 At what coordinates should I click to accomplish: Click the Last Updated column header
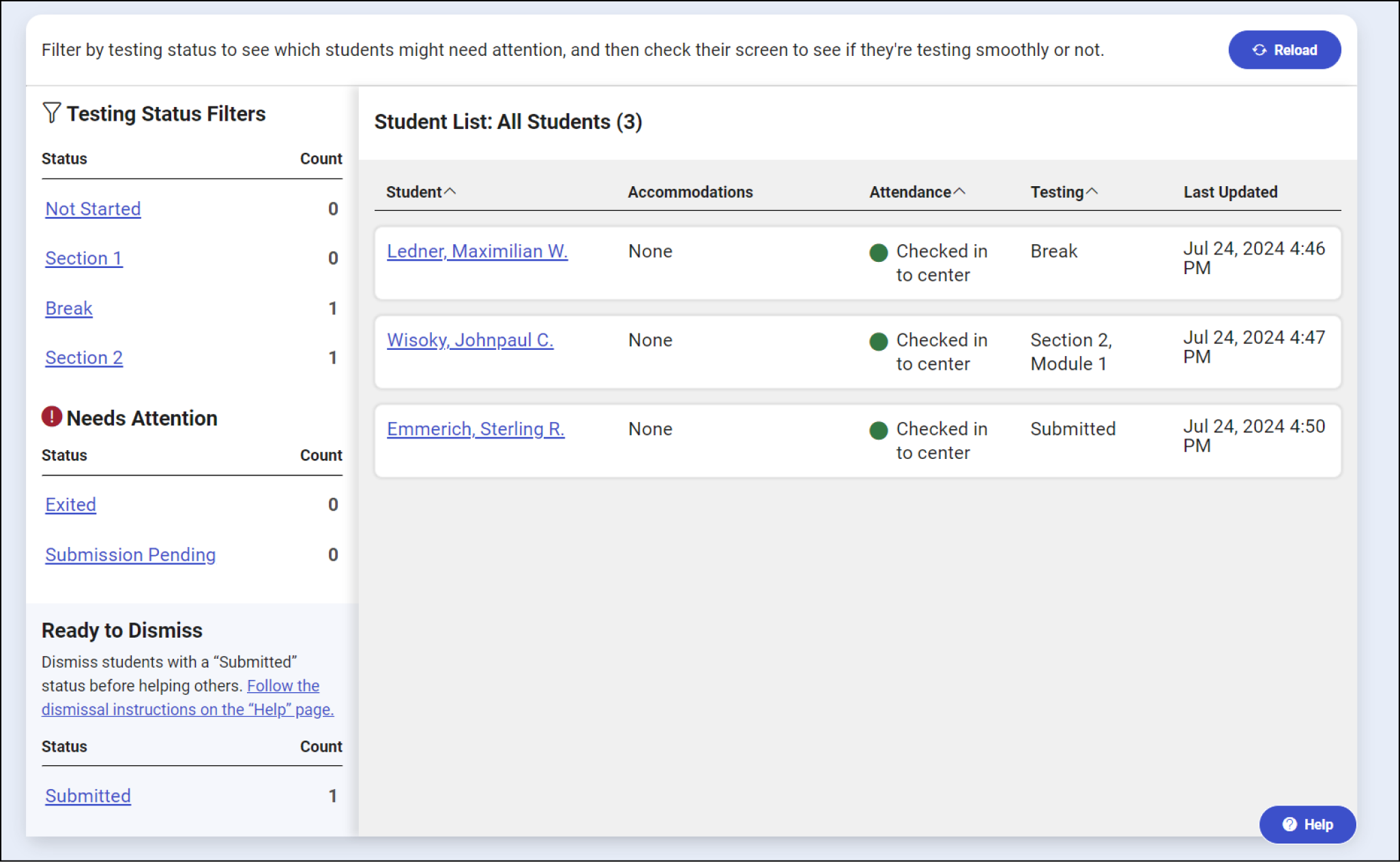1230,192
